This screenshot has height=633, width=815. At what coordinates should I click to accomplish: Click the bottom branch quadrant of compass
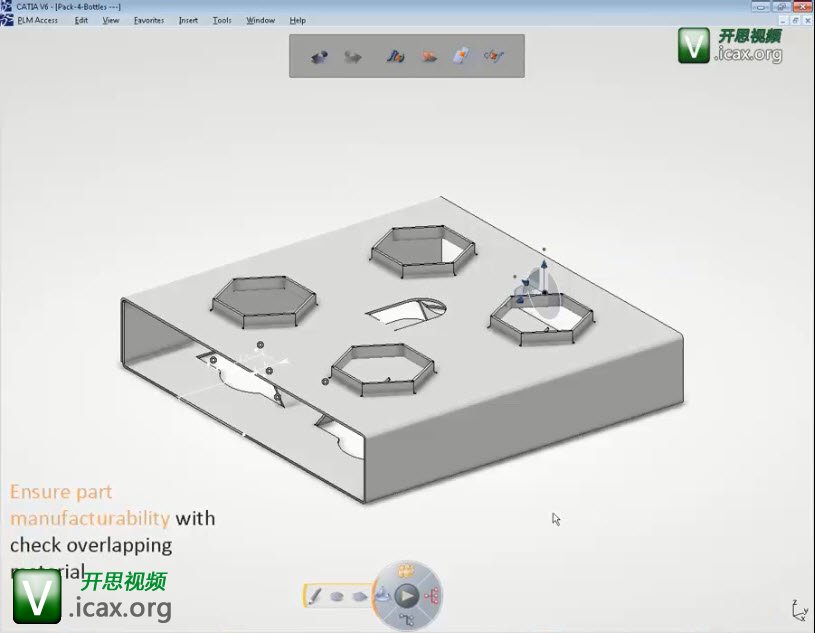click(406, 619)
